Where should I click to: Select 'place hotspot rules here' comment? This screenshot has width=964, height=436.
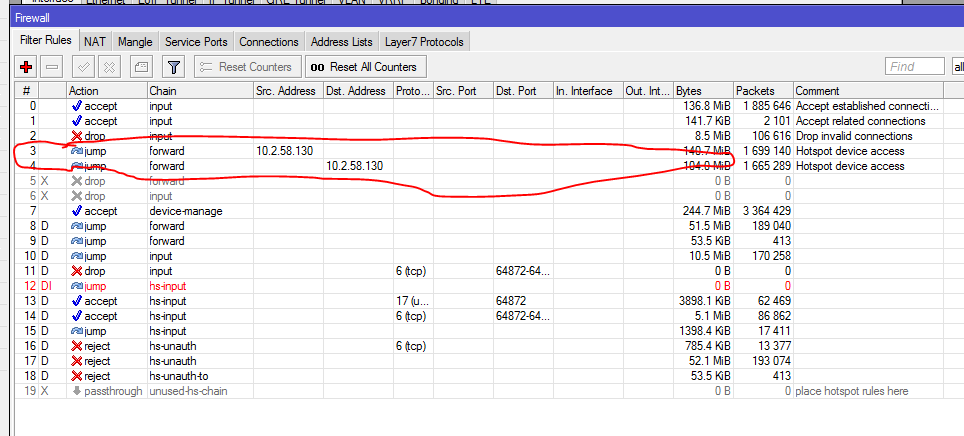851,391
